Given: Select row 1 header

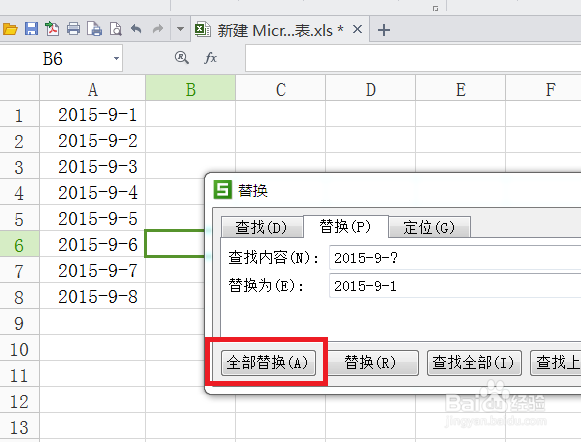Looking at the screenshot, I should [x=19, y=114].
